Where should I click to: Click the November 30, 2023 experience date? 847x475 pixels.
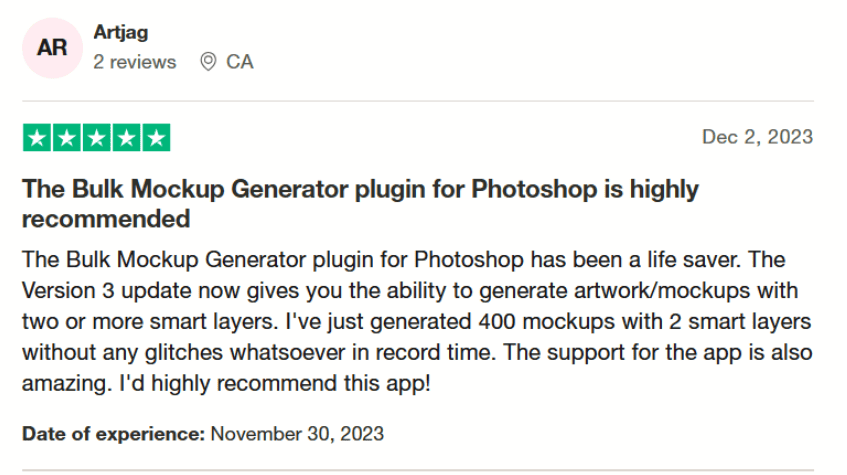pyautogui.click(x=297, y=434)
